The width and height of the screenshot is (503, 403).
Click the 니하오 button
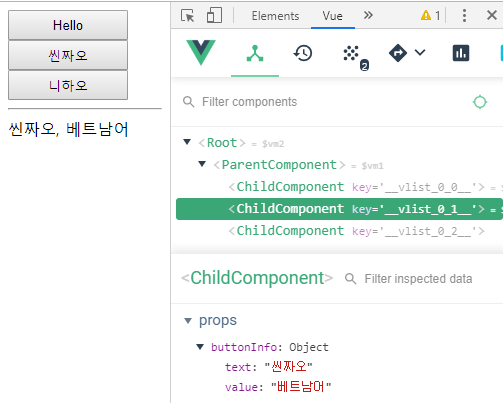point(68,85)
